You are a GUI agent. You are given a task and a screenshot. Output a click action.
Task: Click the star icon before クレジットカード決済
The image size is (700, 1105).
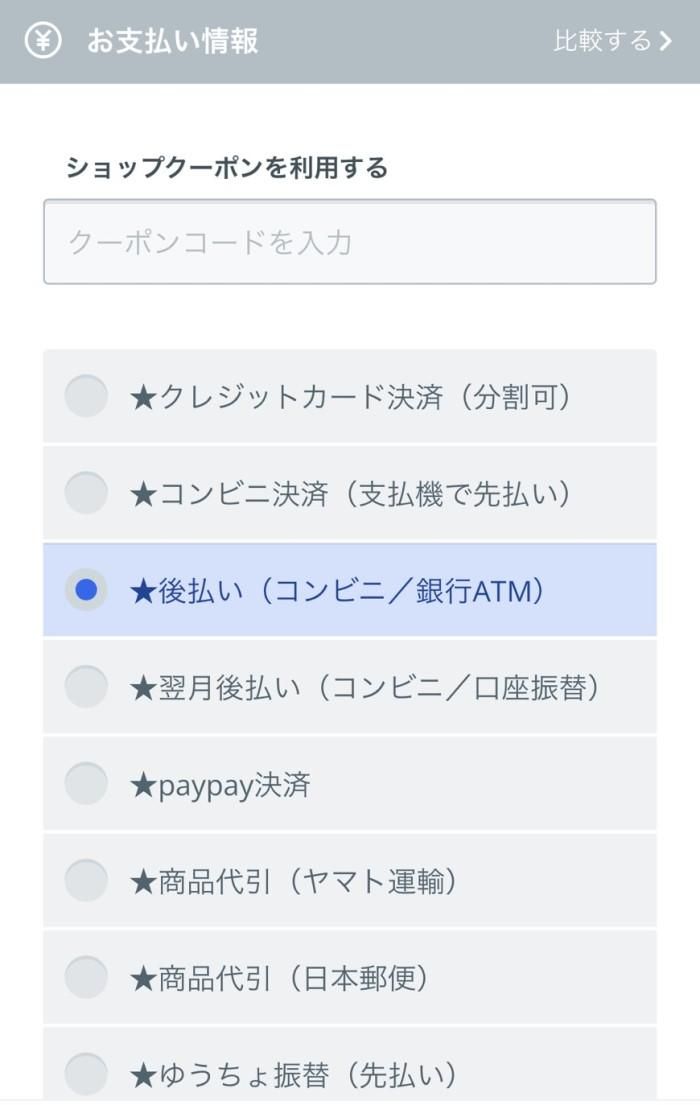tap(143, 398)
